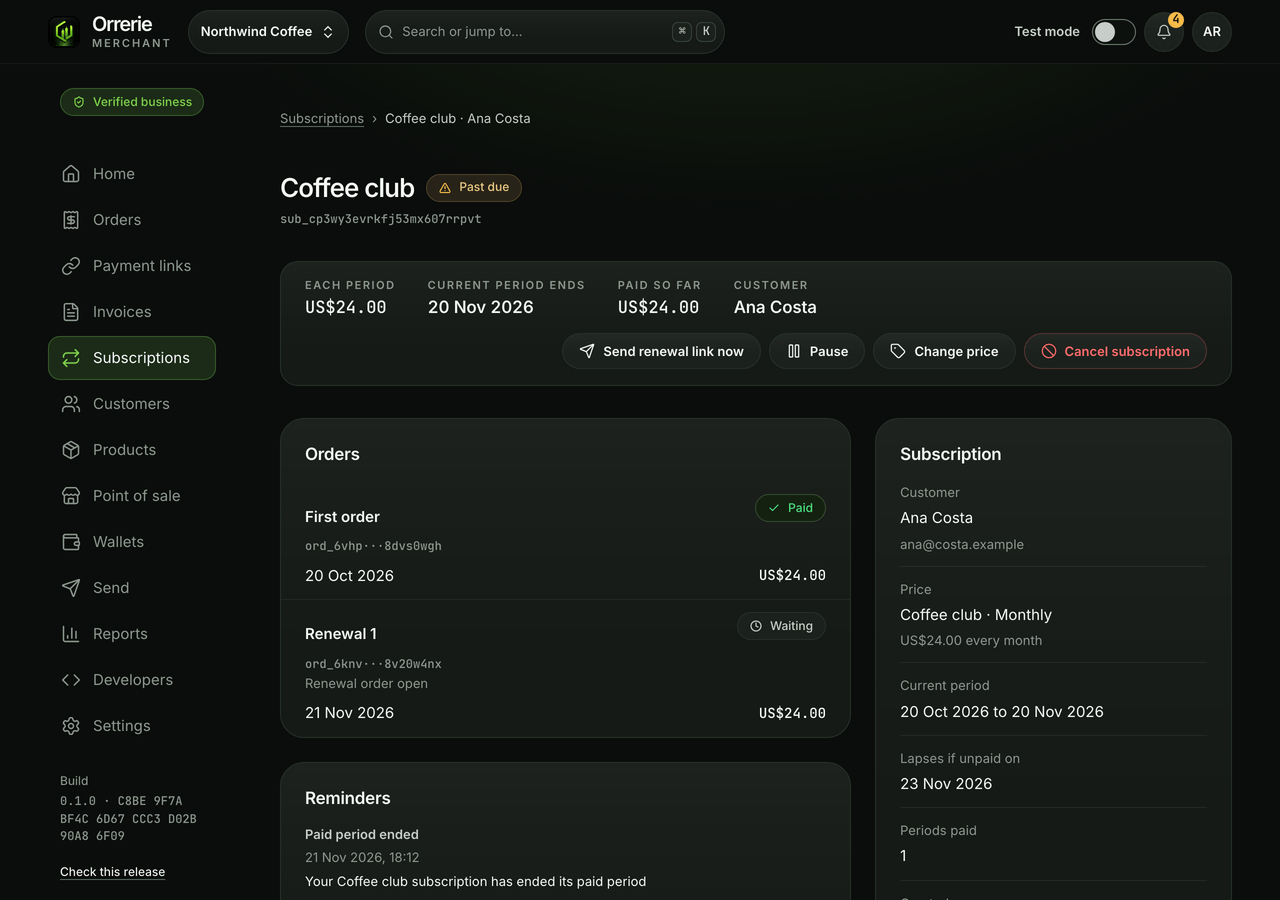This screenshot has width=1280, height=900.
Task: Click the Paid status pill
Action: pyautogui.click(x=790, y=508)
